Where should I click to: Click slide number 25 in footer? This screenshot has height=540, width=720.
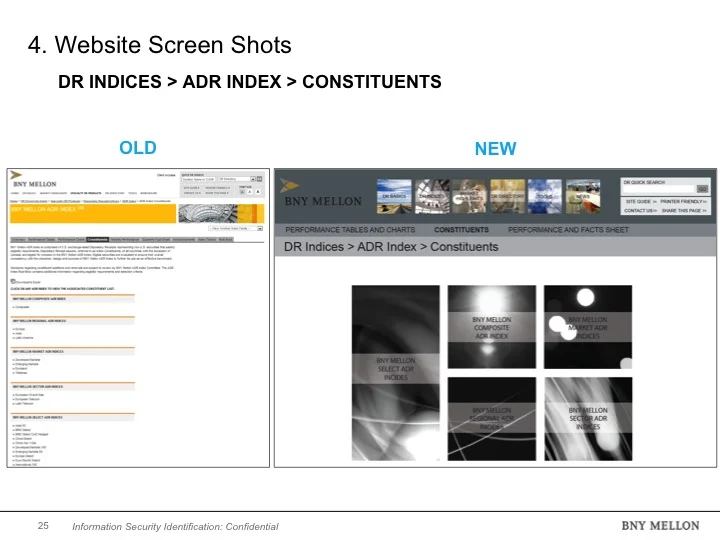[43, 526]
